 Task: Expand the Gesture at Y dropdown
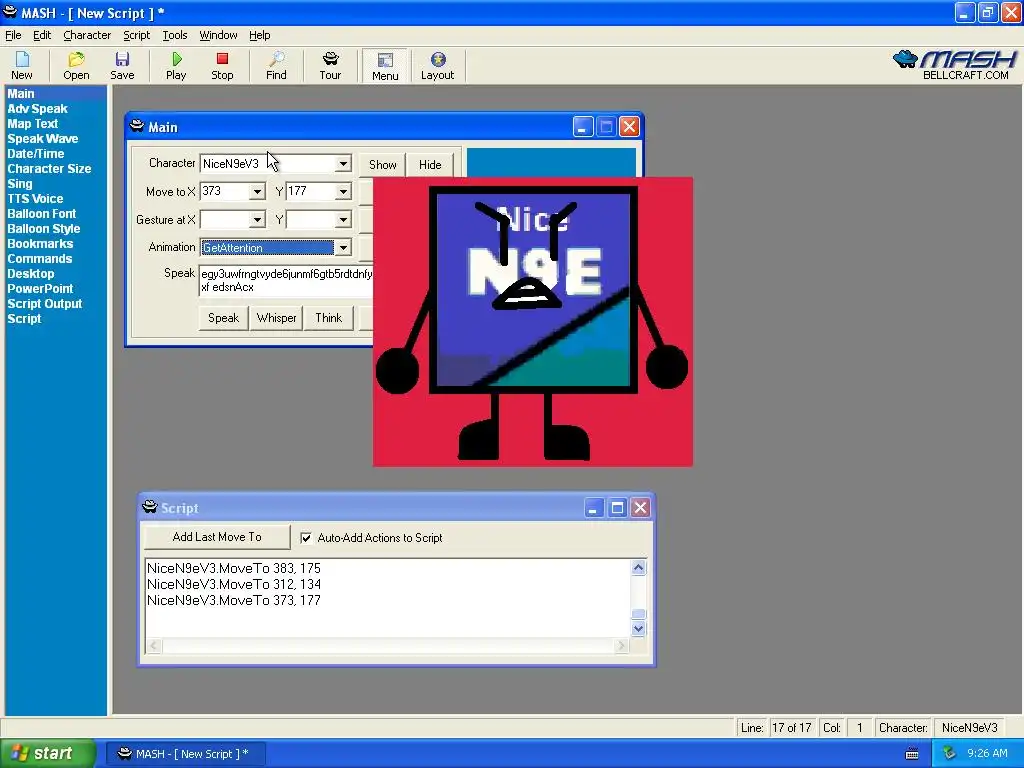(x=343, y=219)
